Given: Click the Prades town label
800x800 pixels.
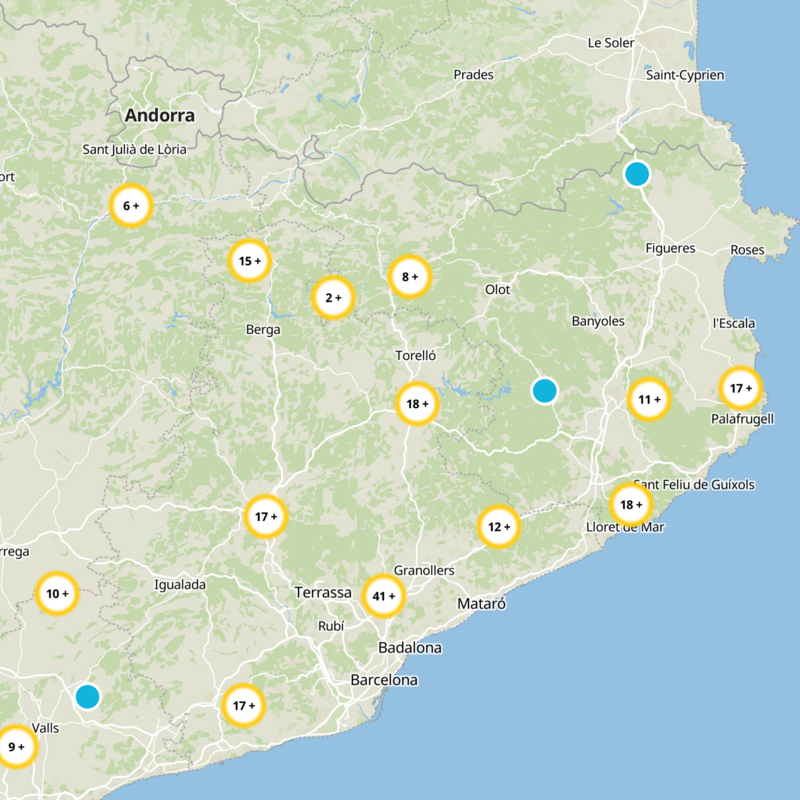Looking at the screenshot, I should pyautogui.click(x=473, y=75).
